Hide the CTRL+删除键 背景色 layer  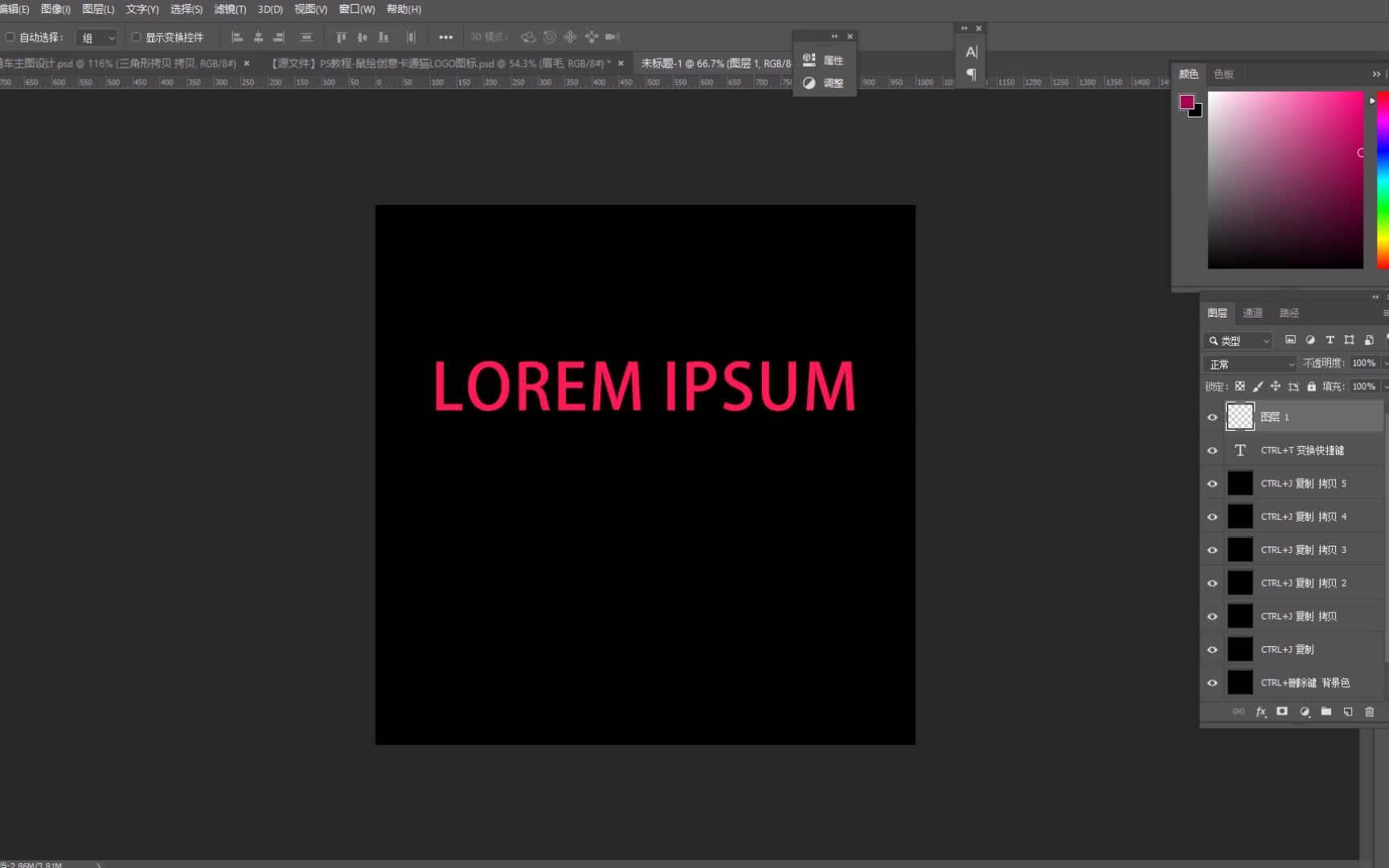tap(1212, 683)
